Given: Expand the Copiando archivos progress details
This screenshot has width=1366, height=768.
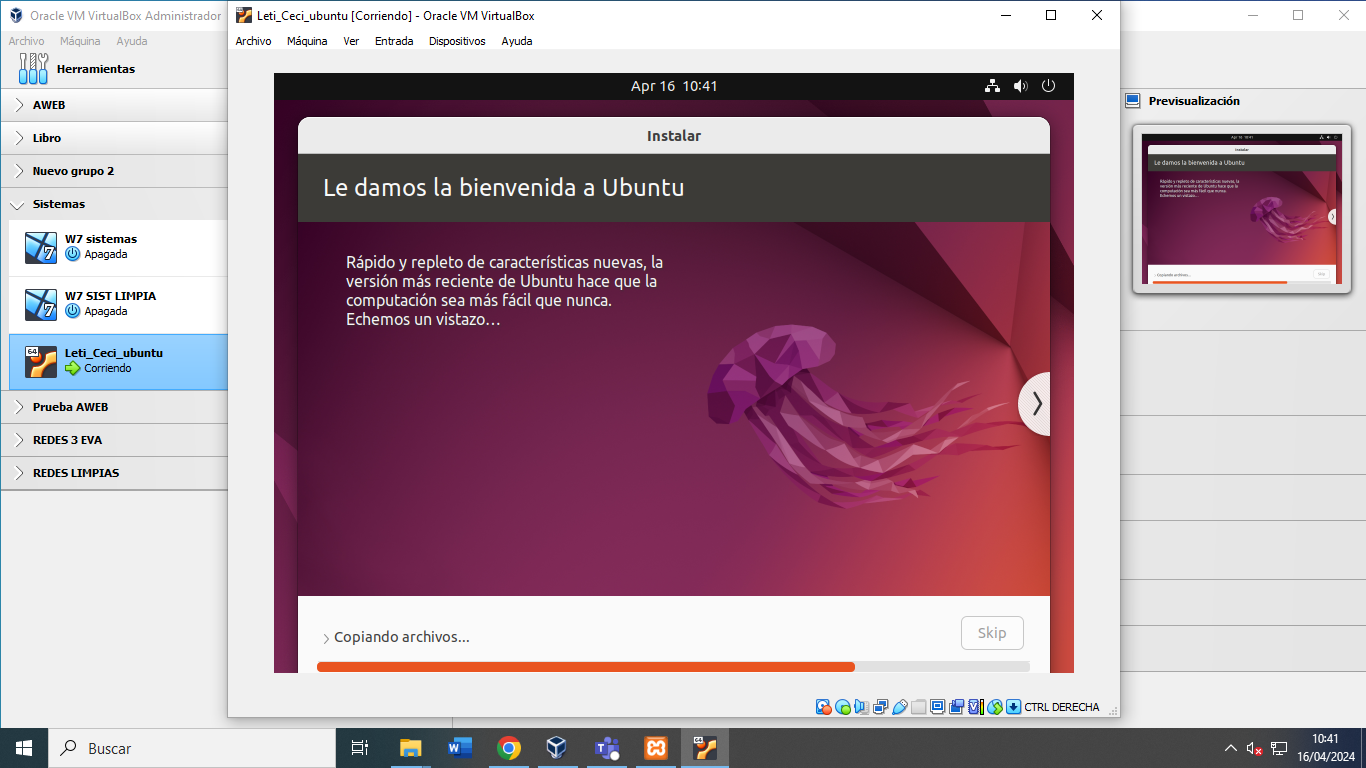Looking at the screenshot, I should click(326, 637).
